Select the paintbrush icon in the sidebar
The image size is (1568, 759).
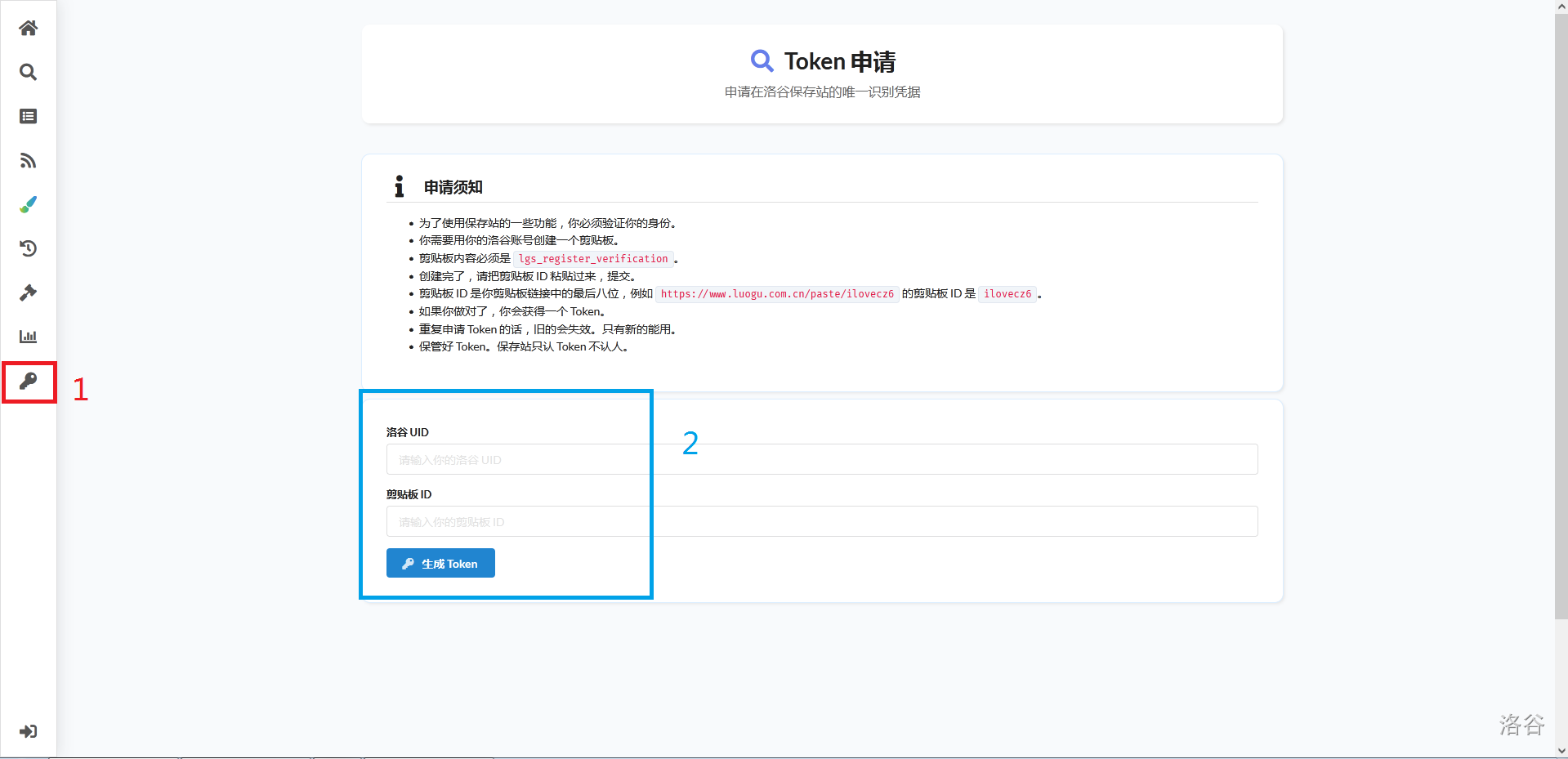pos(28,205)
